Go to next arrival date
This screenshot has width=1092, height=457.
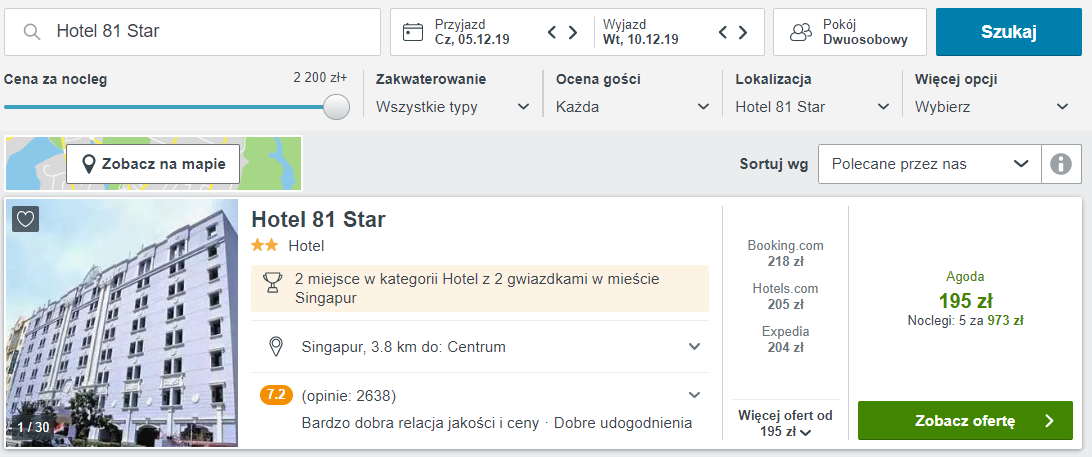[x=573, y=32]
